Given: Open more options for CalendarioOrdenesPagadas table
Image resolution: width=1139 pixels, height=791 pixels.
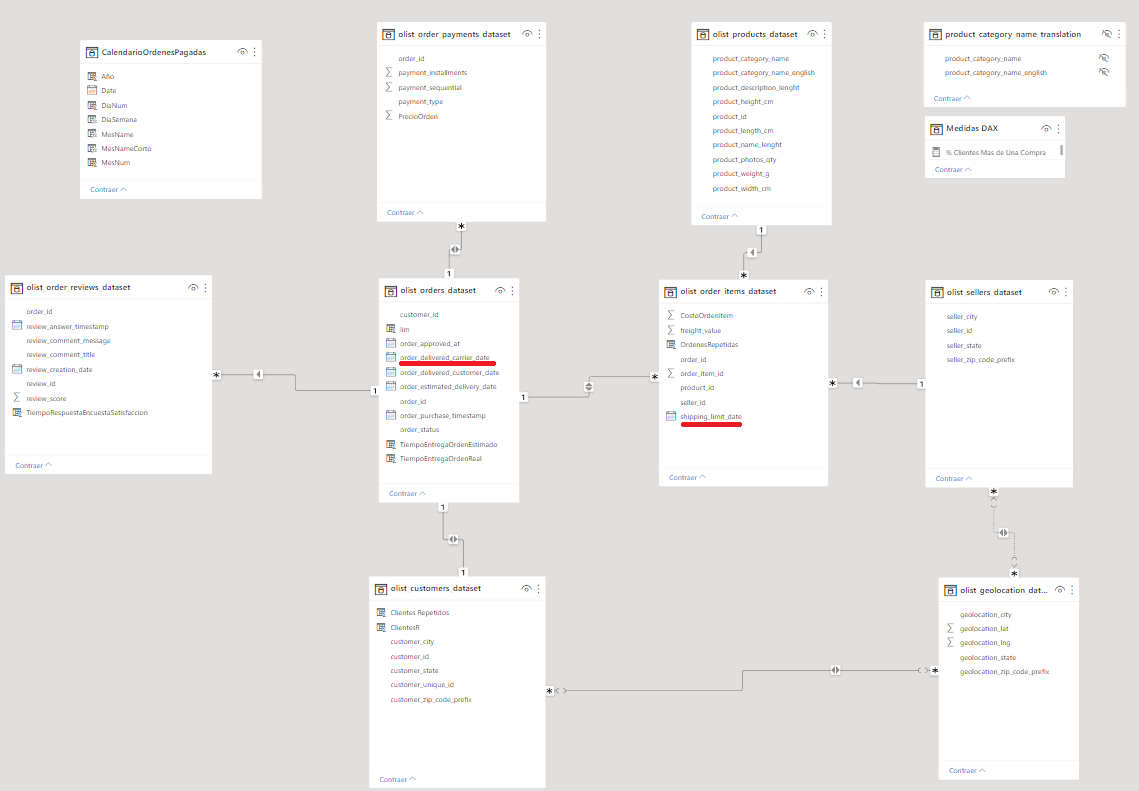Looking at the screenshot, I should click(x=254, y=52).
